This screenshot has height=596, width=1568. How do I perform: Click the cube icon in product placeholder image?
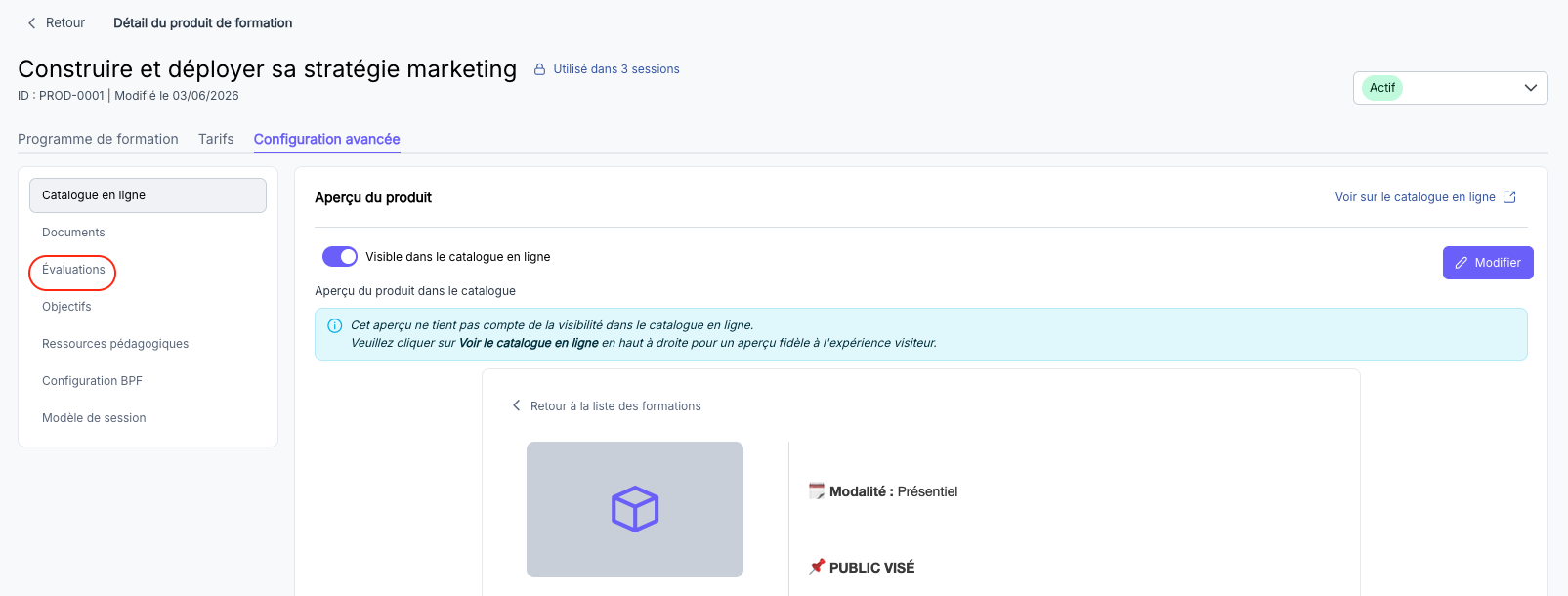[635, 509]
